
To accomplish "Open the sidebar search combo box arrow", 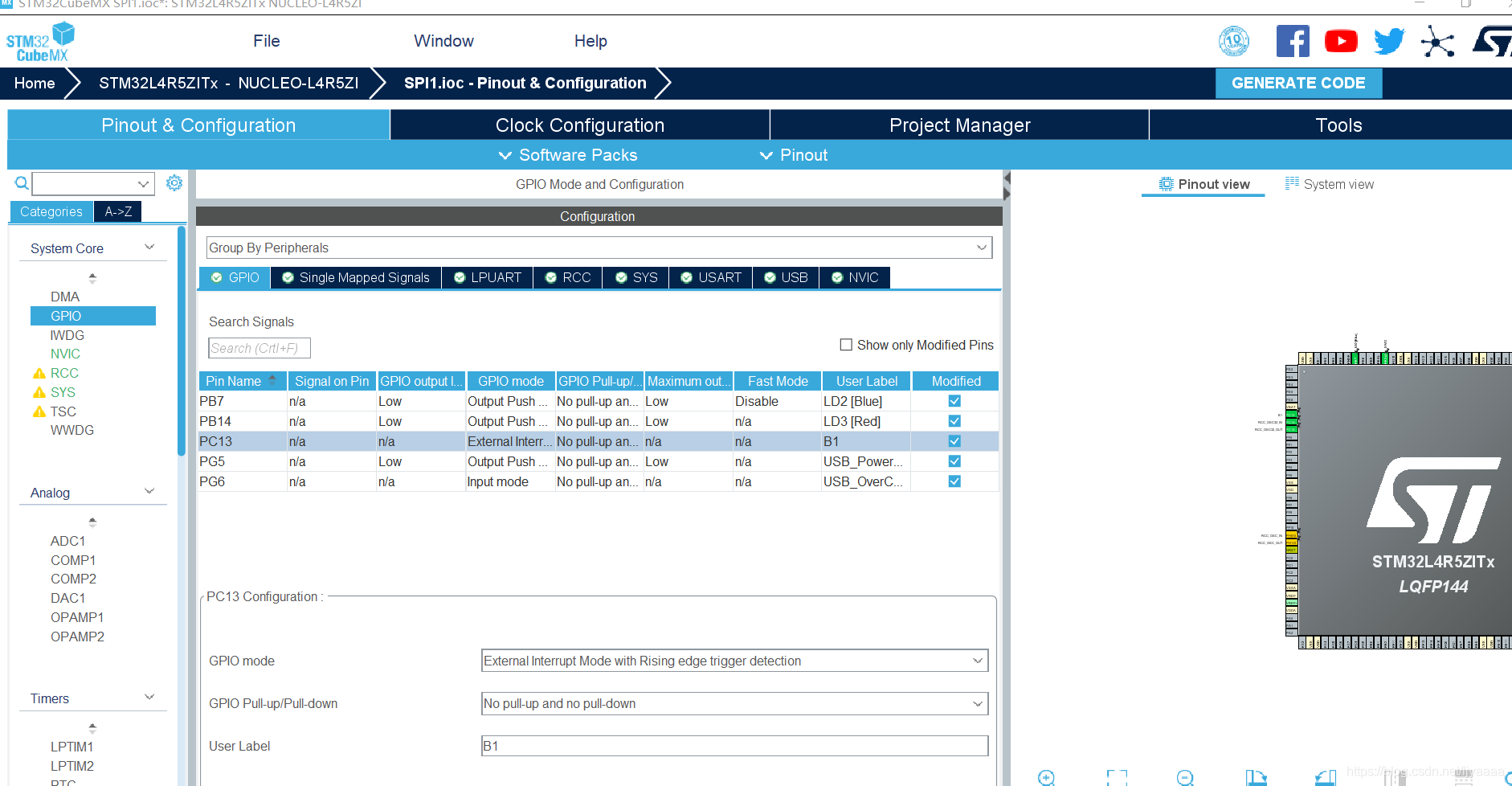I will [144, 184].
